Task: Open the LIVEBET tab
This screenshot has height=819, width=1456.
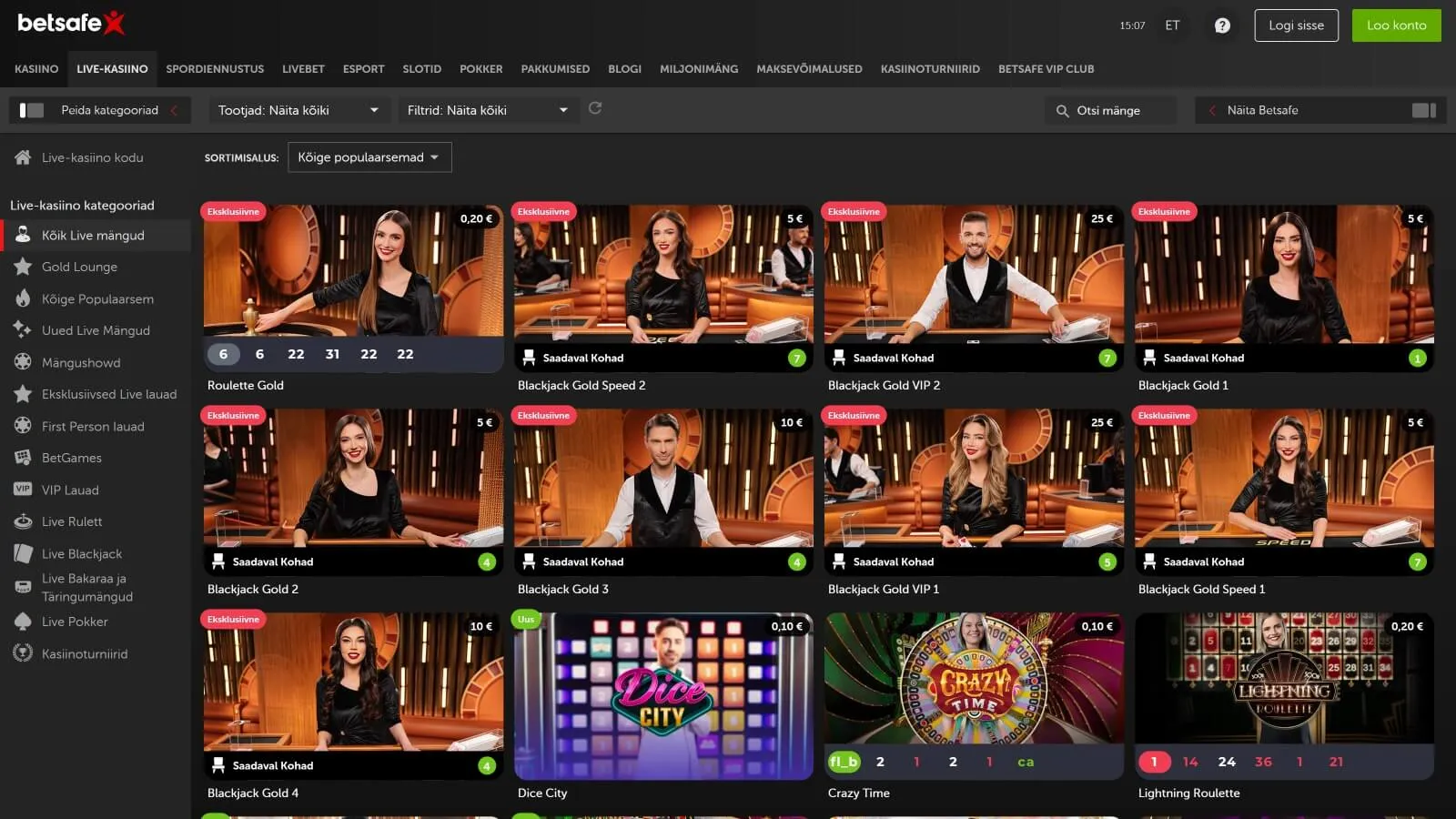Action: click(x=303, y=69)
